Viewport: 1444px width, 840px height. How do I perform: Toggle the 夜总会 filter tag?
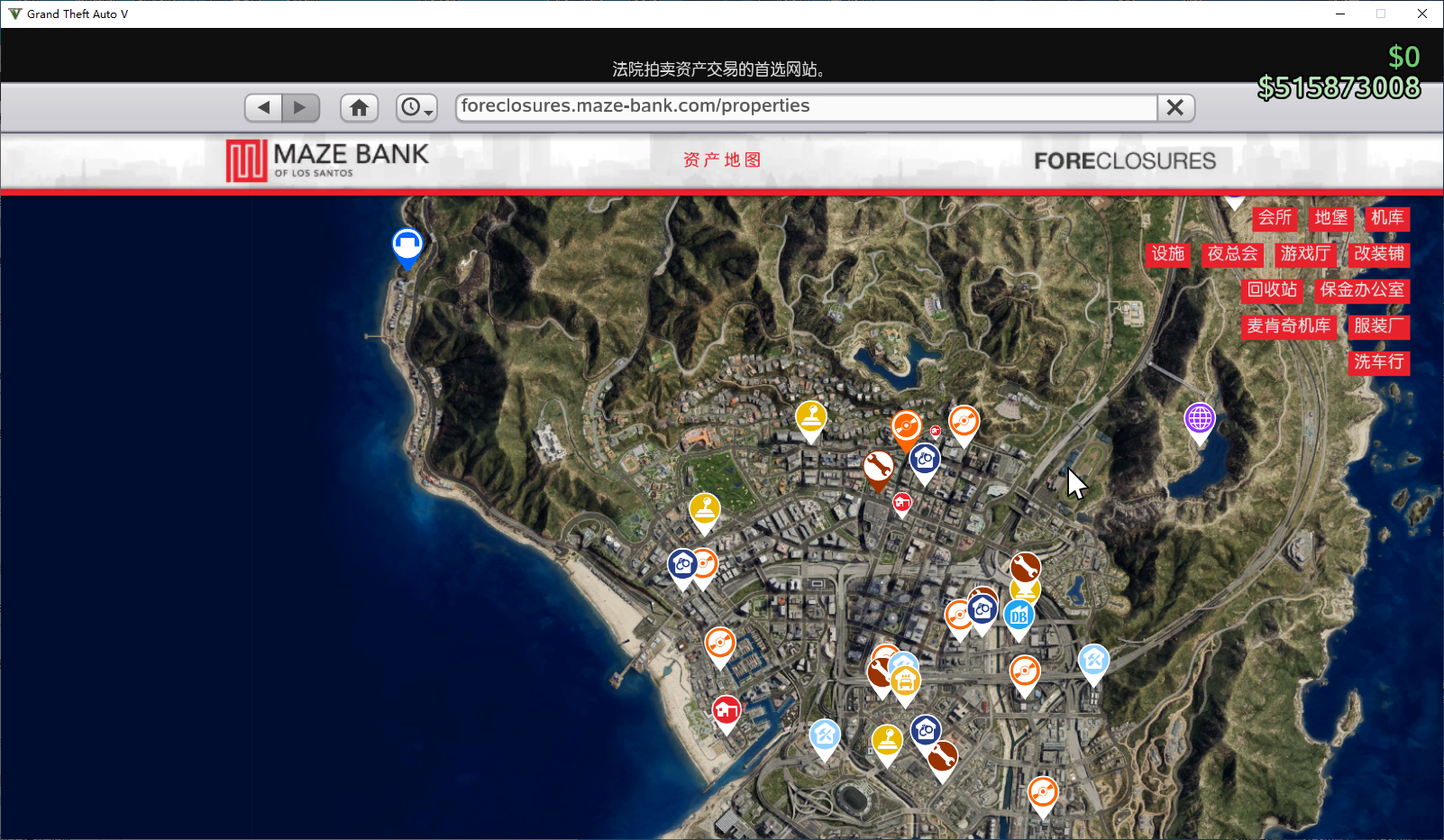coord(1232,254)
